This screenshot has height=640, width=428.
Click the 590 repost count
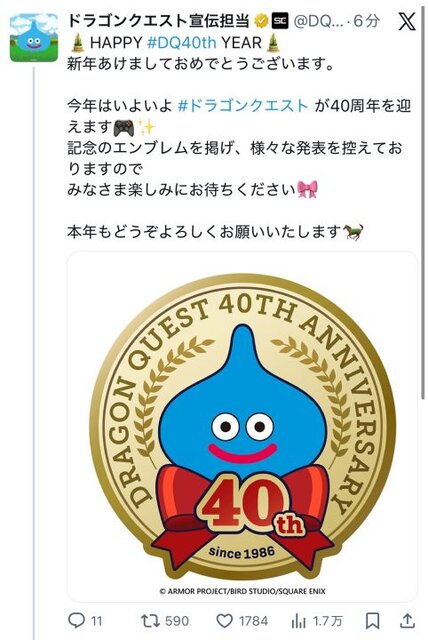point(177,621)
